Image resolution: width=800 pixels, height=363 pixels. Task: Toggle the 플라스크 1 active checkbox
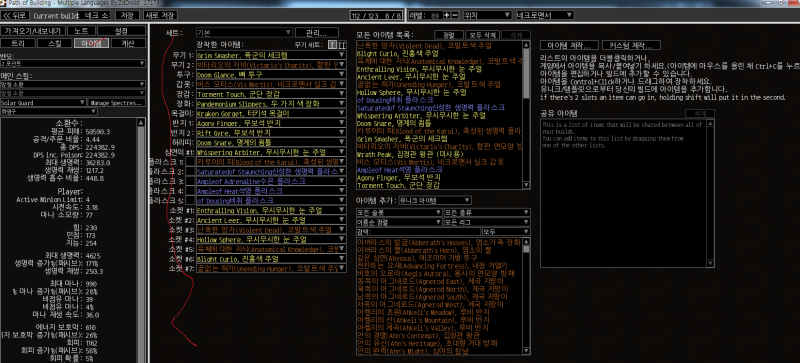point(190,162)
